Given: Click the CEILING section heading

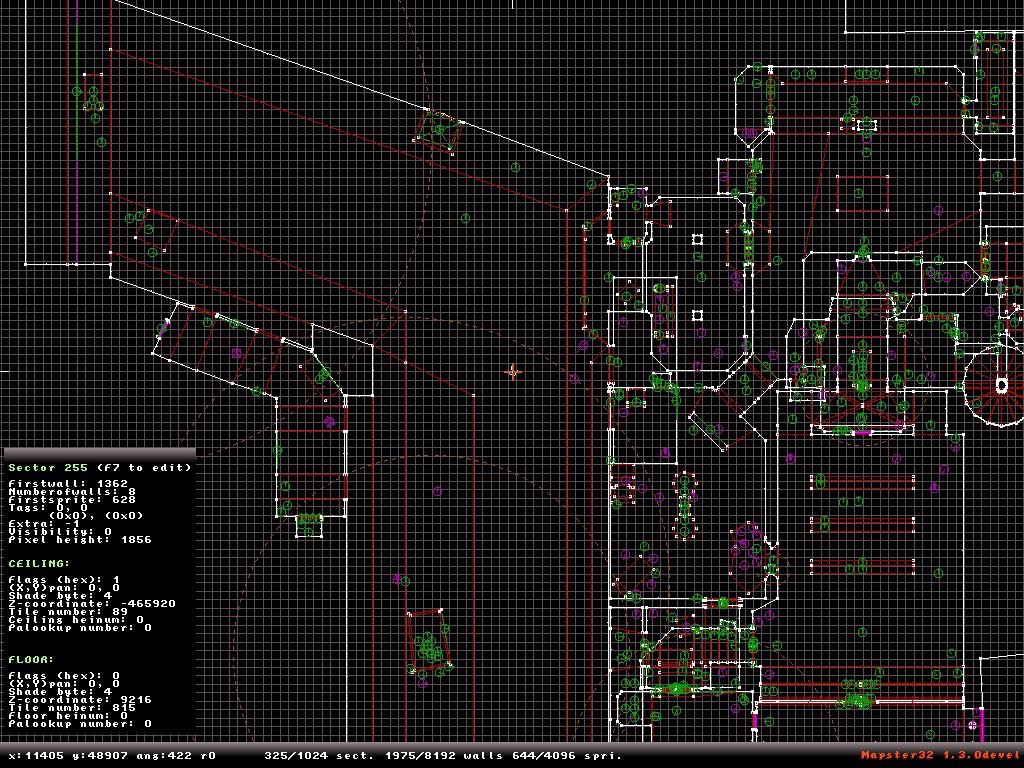Looking at the screenshot, I should pos(39,564).
